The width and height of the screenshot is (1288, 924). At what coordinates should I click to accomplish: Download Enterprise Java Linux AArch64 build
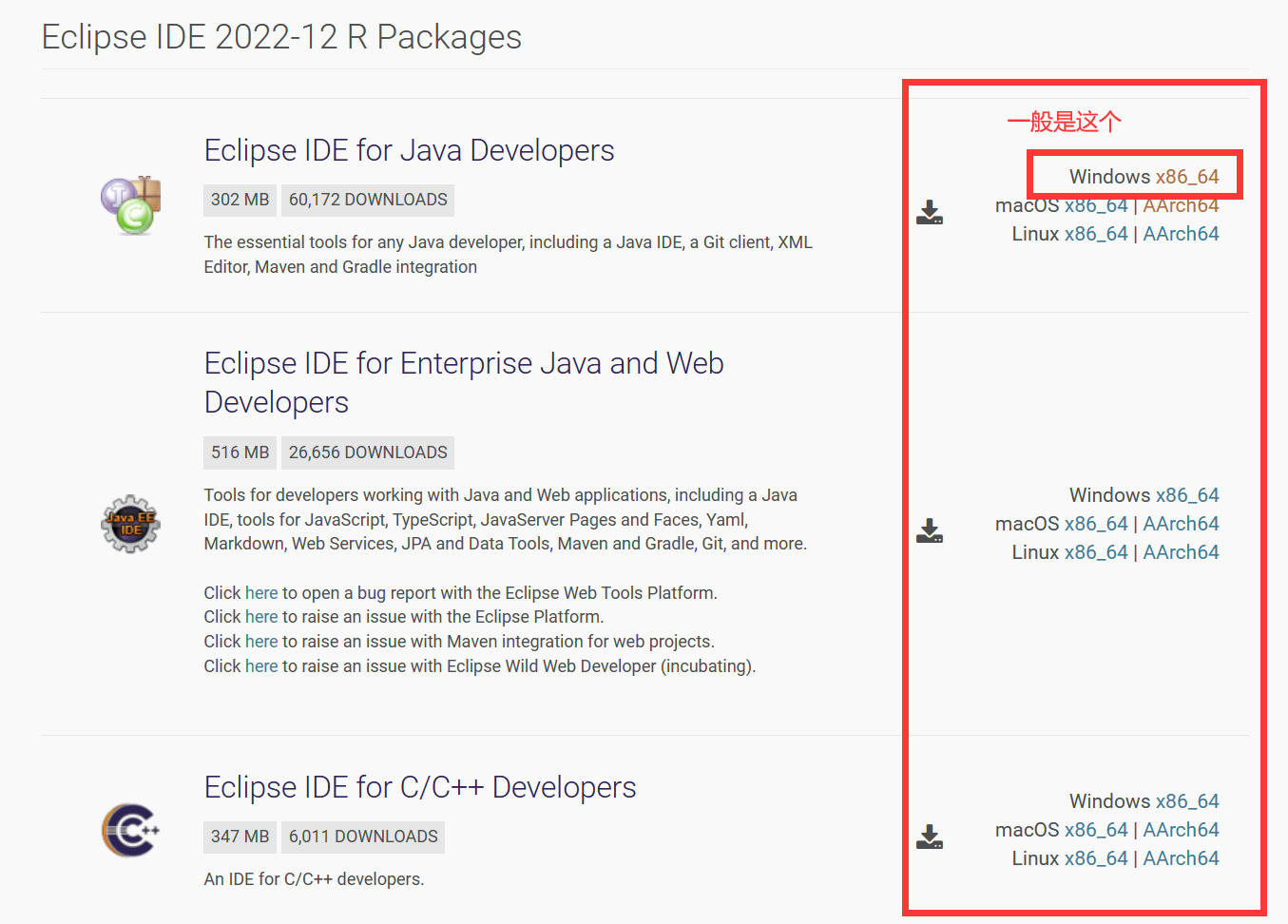[1181, 552]
